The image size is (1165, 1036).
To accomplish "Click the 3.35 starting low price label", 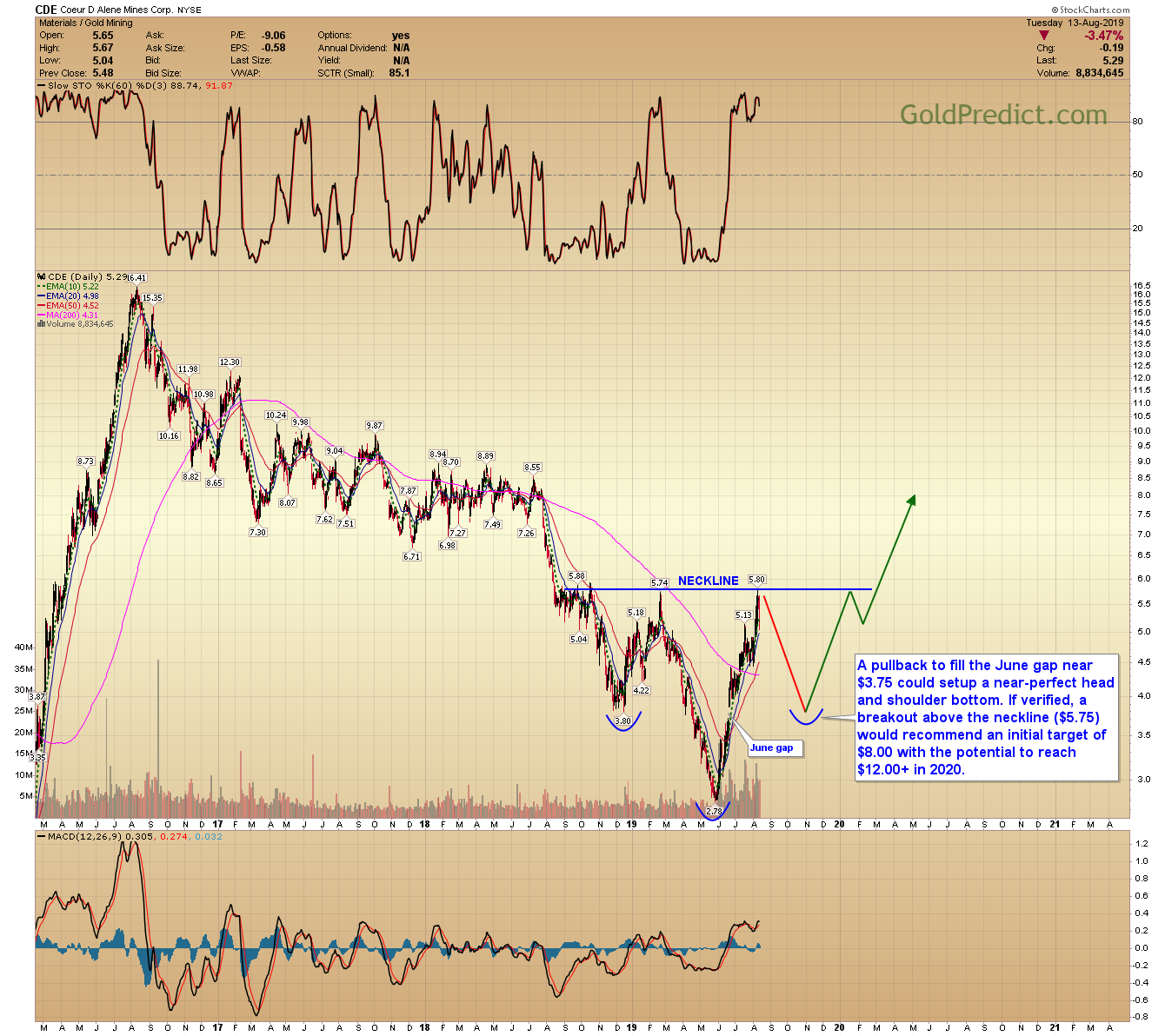I will (x=37, y=757).
